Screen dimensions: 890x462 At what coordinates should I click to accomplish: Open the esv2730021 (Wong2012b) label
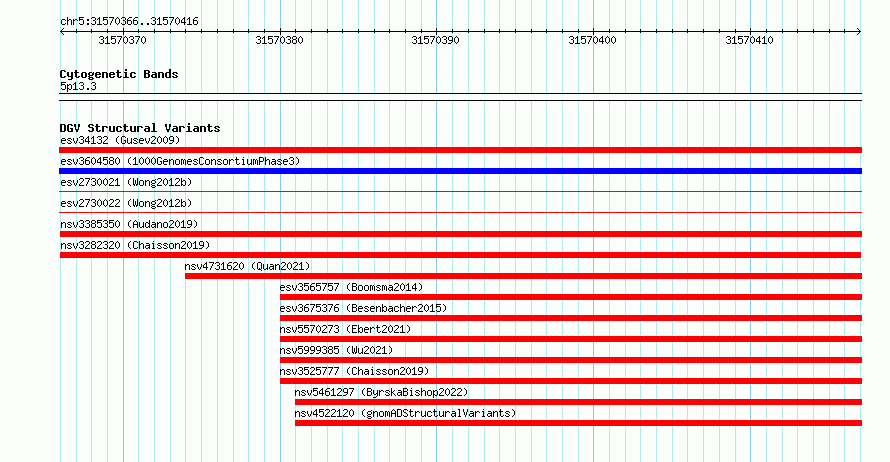[x=126, y=182]
